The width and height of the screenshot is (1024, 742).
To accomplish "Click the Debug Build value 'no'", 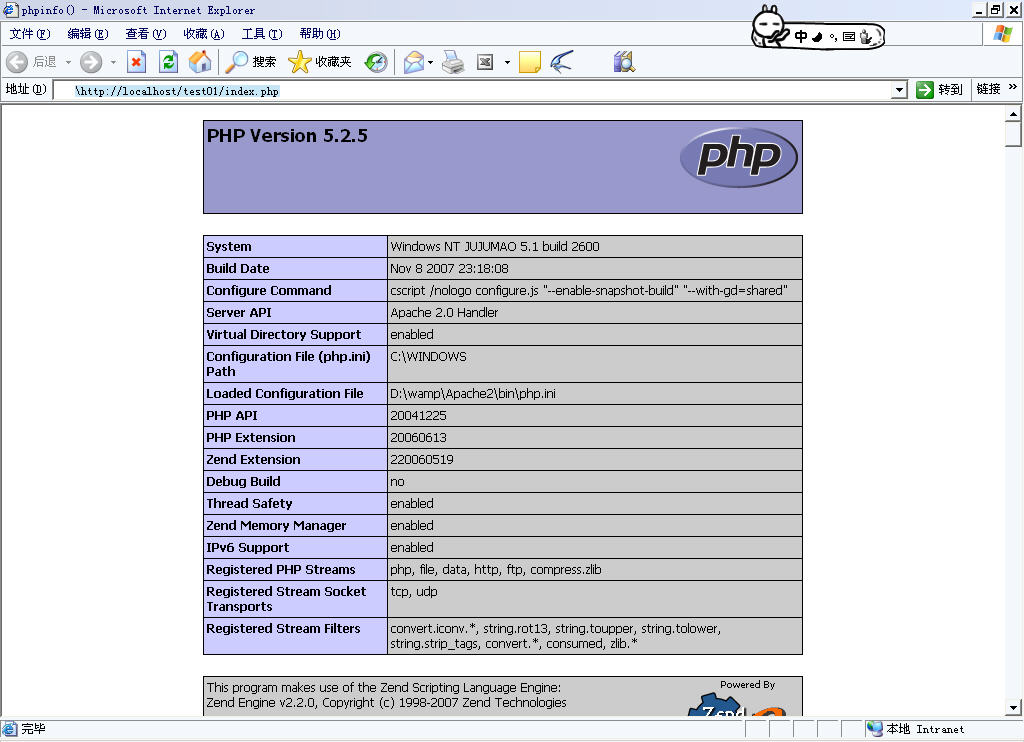I will (398, 481).
